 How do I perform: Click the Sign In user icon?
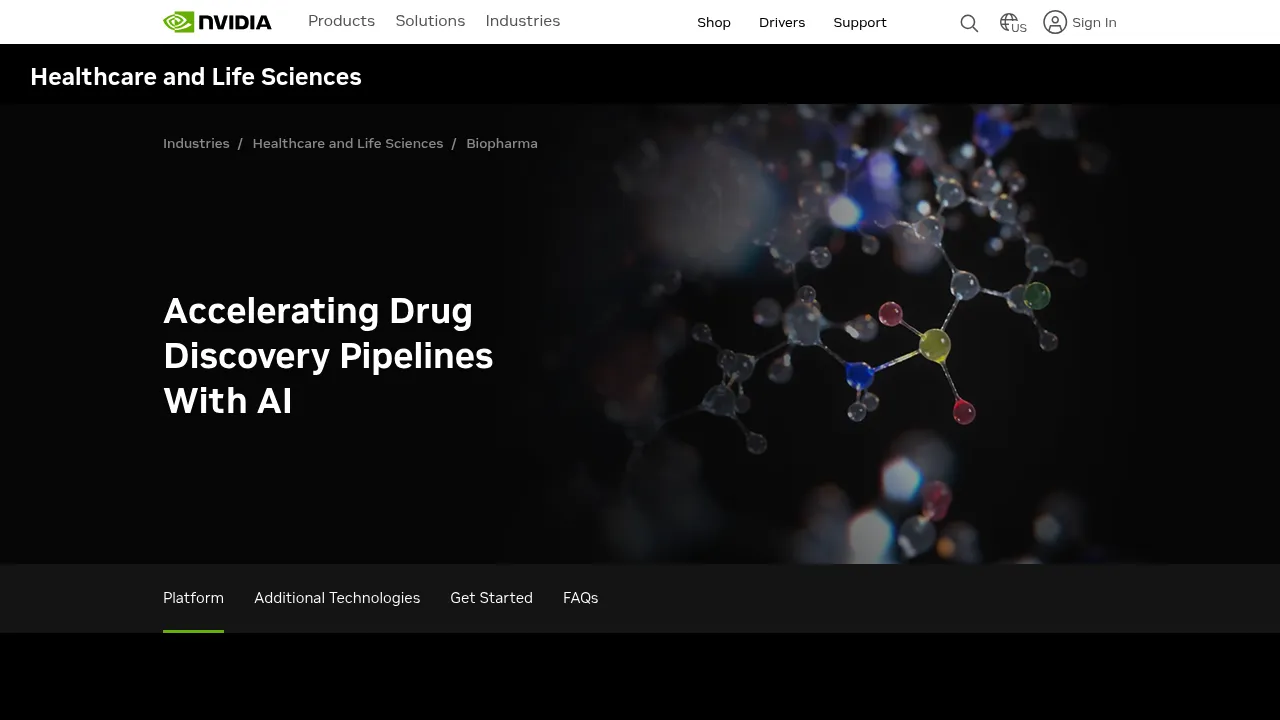click(x=1055, y=22)
